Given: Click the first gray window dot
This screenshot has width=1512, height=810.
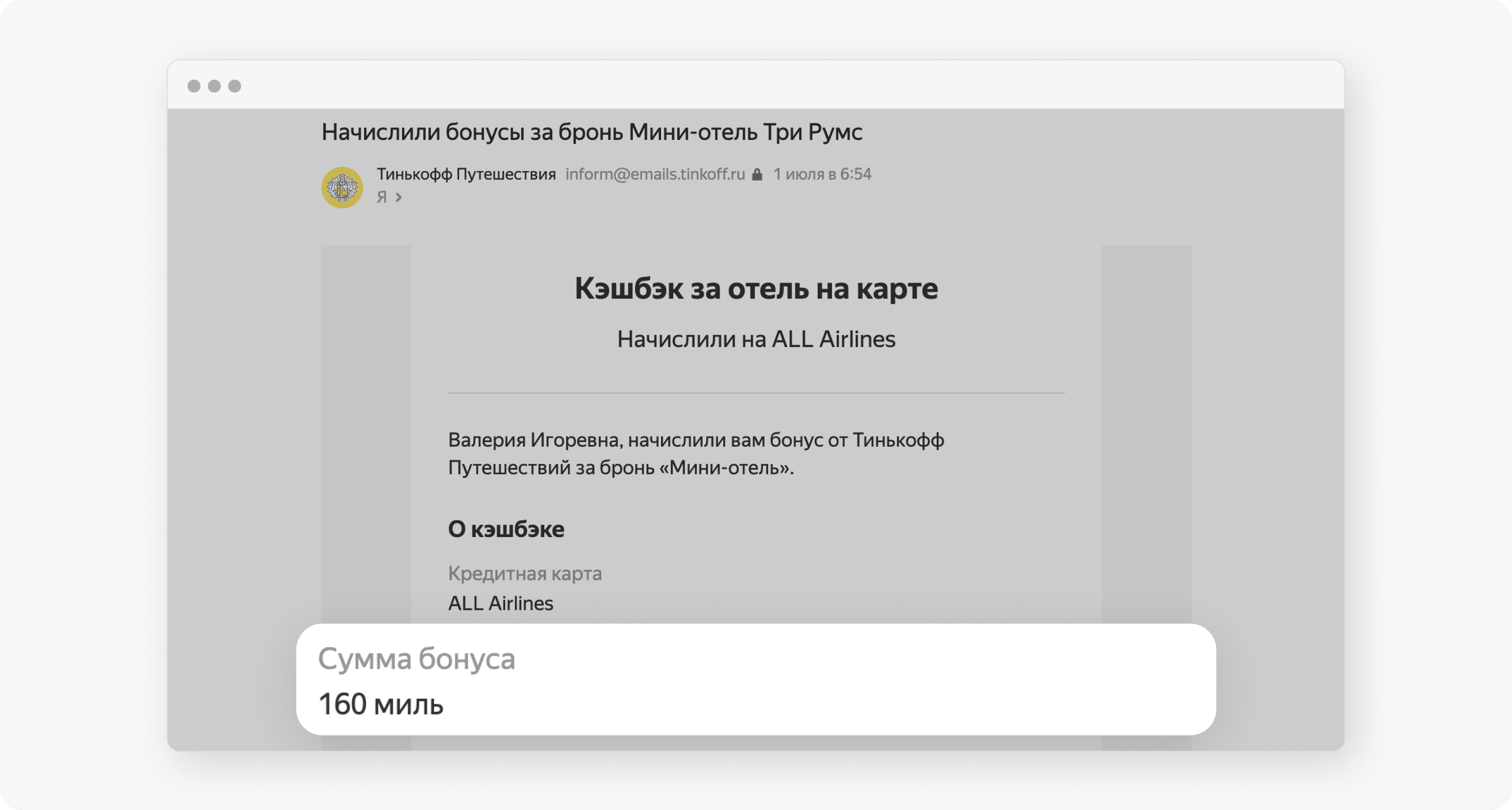Looking at the screenshot, I should [194, 86].
